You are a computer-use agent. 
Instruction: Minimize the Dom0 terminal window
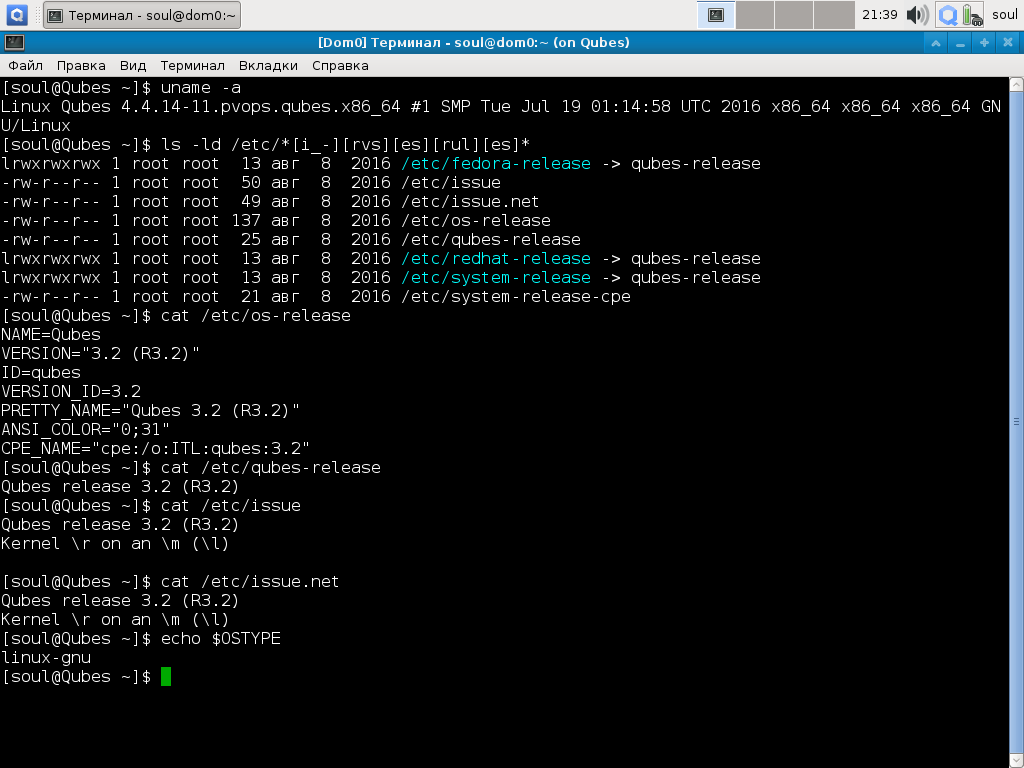point(960,42)
